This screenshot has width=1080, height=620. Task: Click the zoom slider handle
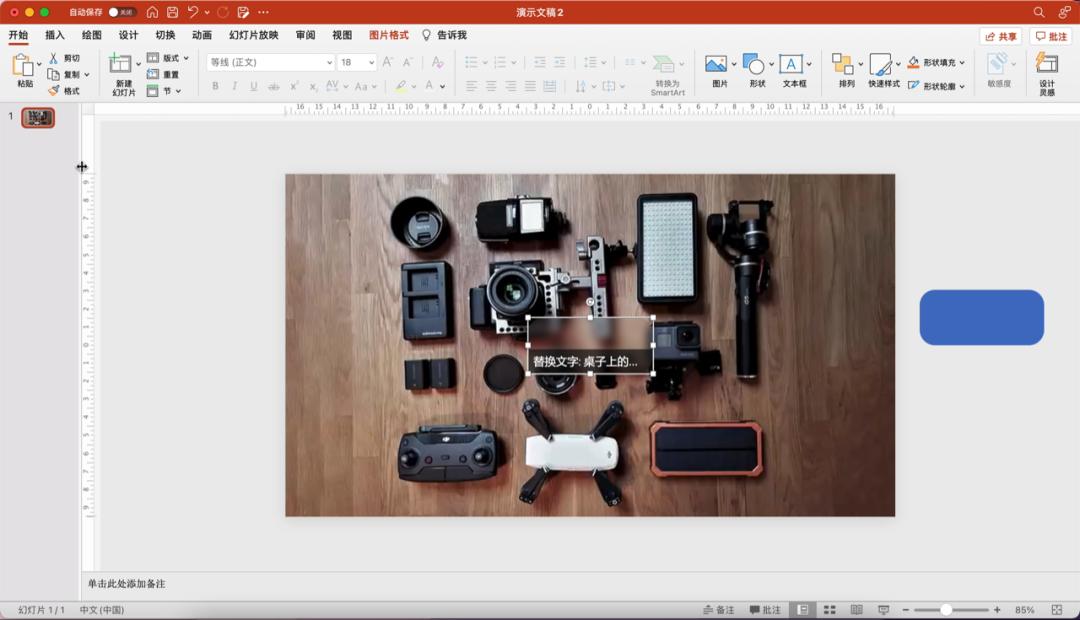pyautogui.click(x=946, y=610)
